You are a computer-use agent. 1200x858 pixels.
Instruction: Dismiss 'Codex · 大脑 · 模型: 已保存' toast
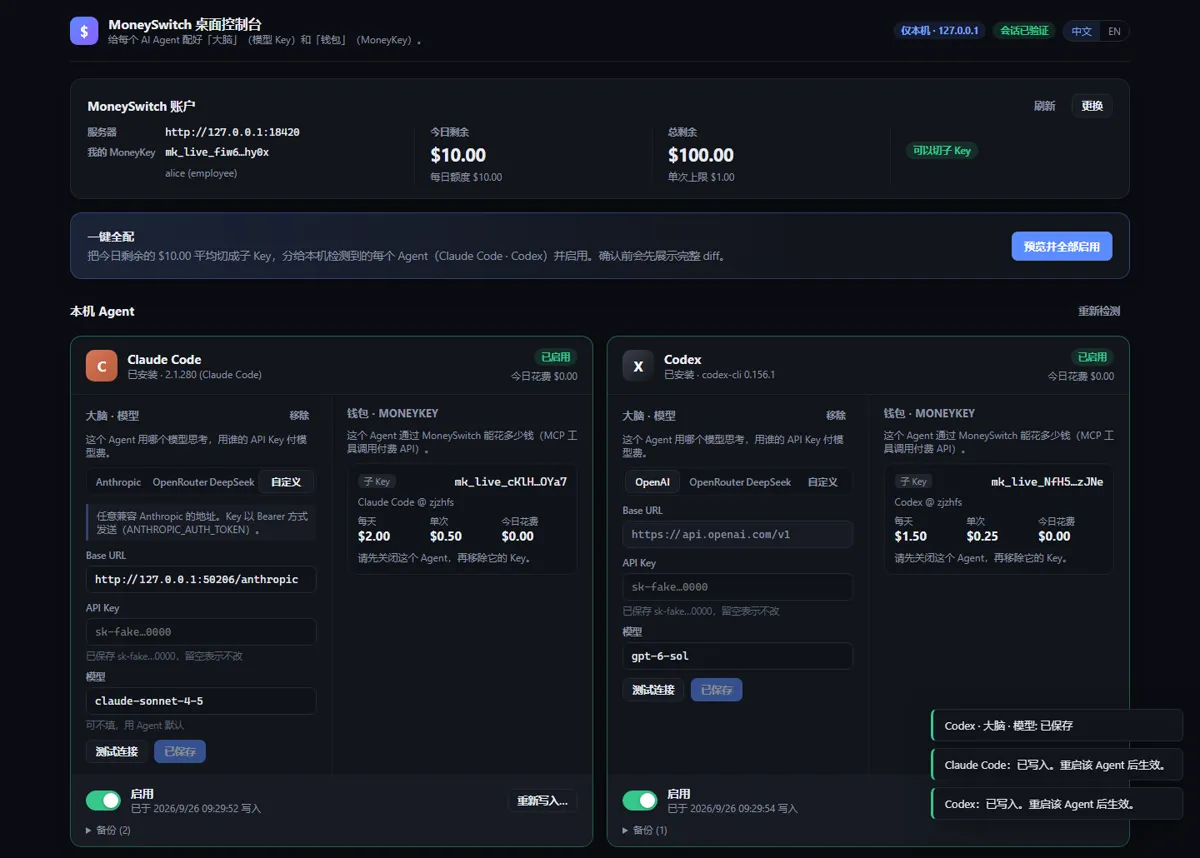tap(1057, 726)
